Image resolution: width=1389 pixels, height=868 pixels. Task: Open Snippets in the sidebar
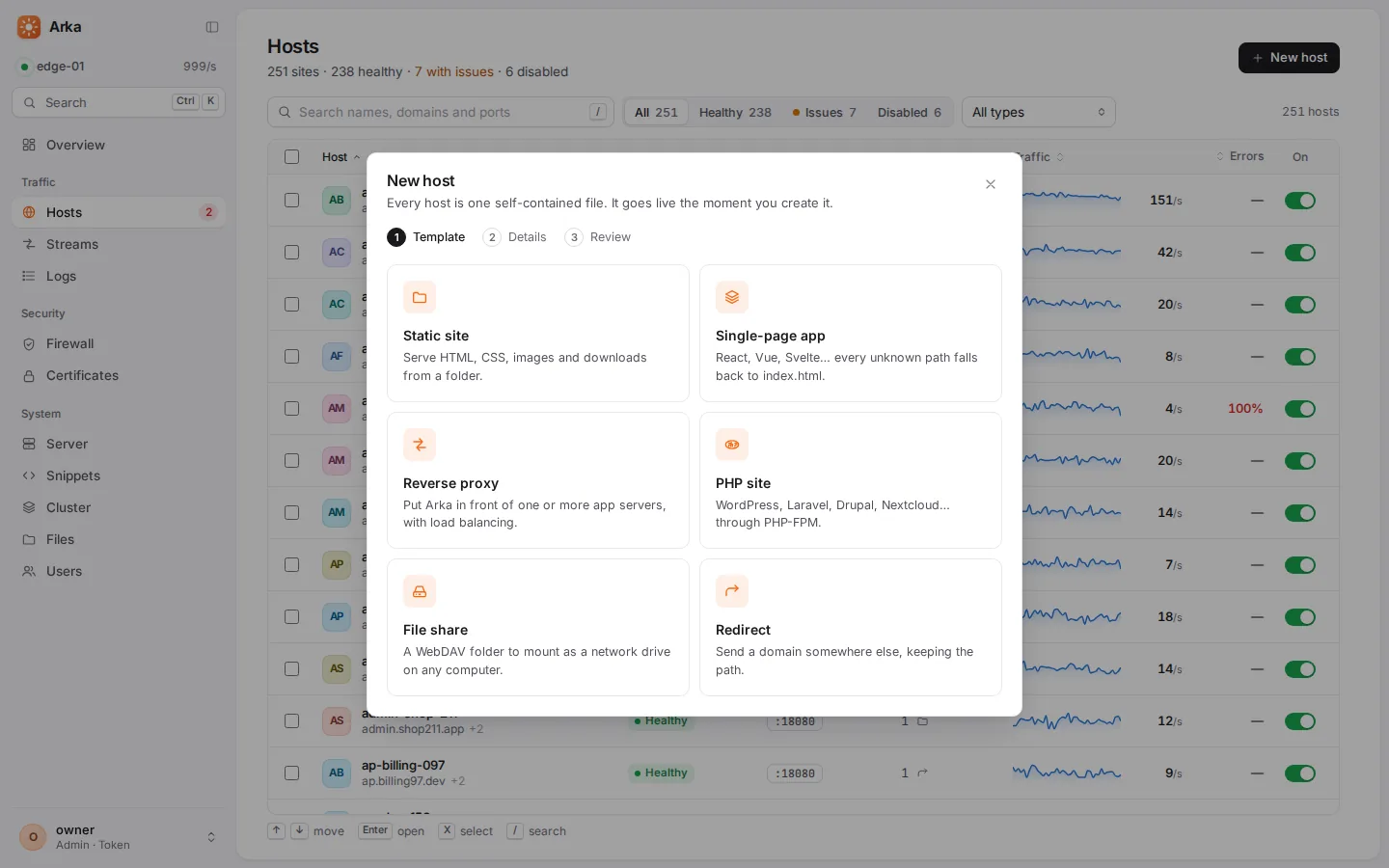pos(119,475)
